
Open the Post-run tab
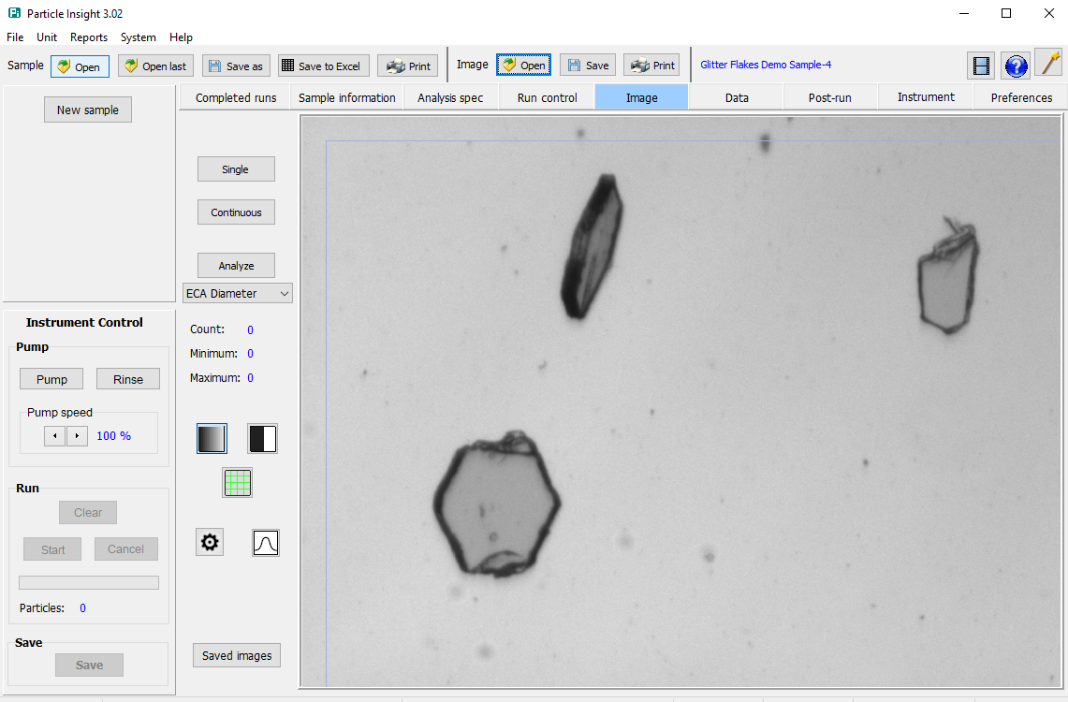(830, 97)
